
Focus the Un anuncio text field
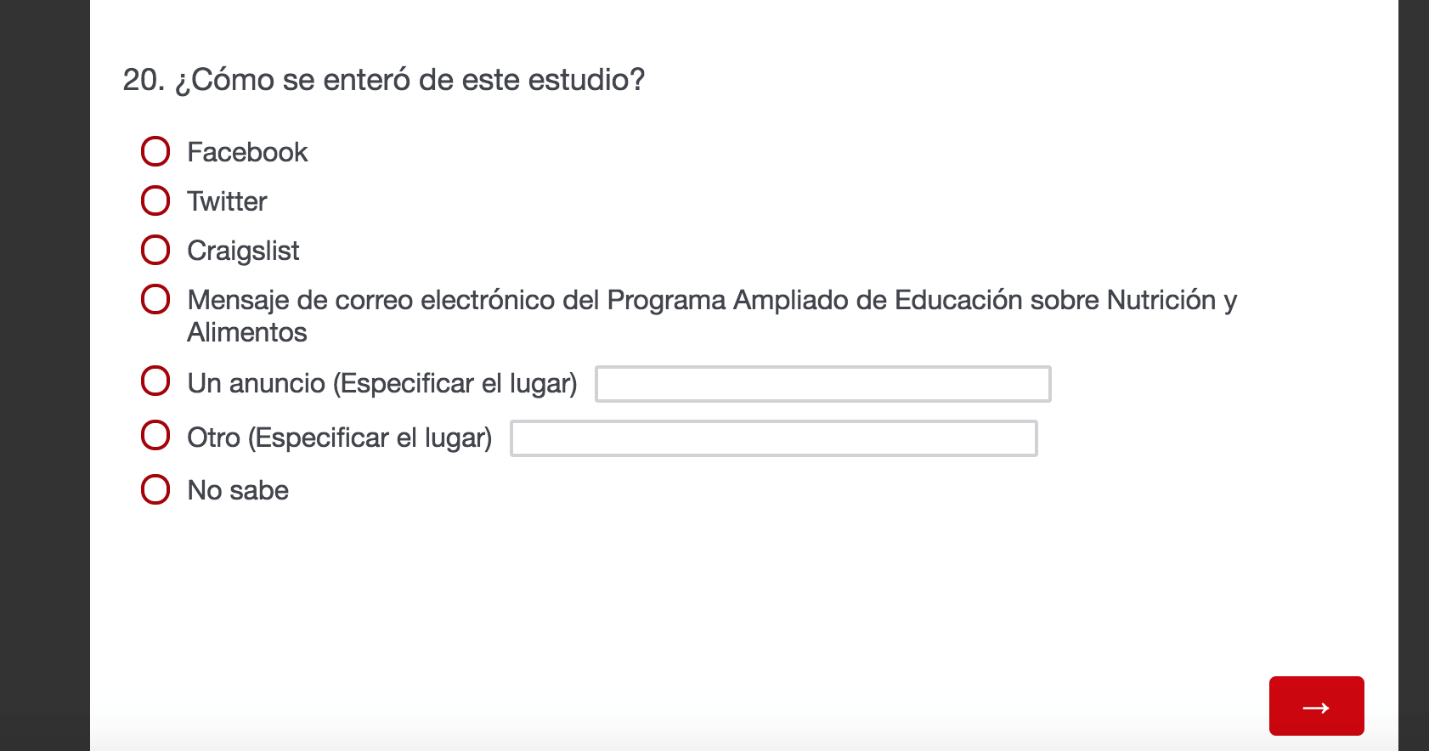click(x=822, y=384)
